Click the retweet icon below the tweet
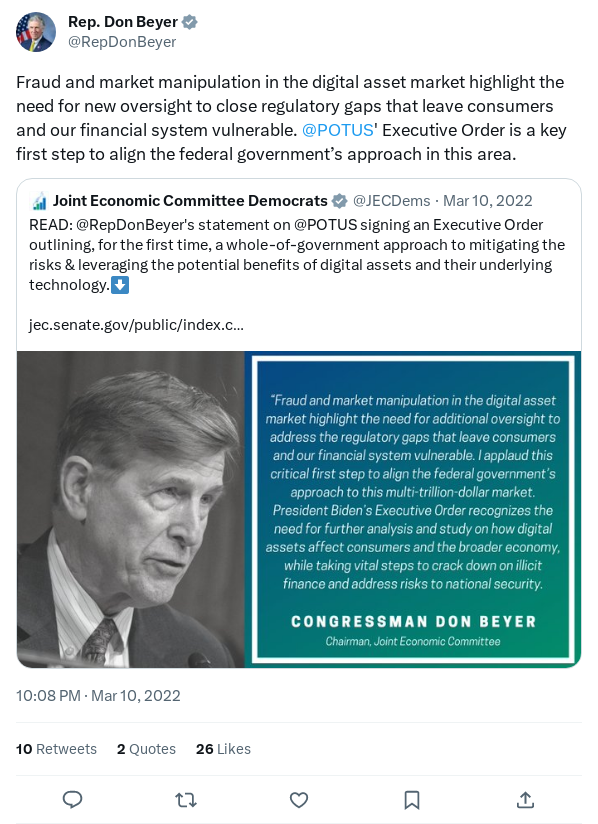Image resolution: width=598 pixels, height=824 pixels. click(185, 799)
